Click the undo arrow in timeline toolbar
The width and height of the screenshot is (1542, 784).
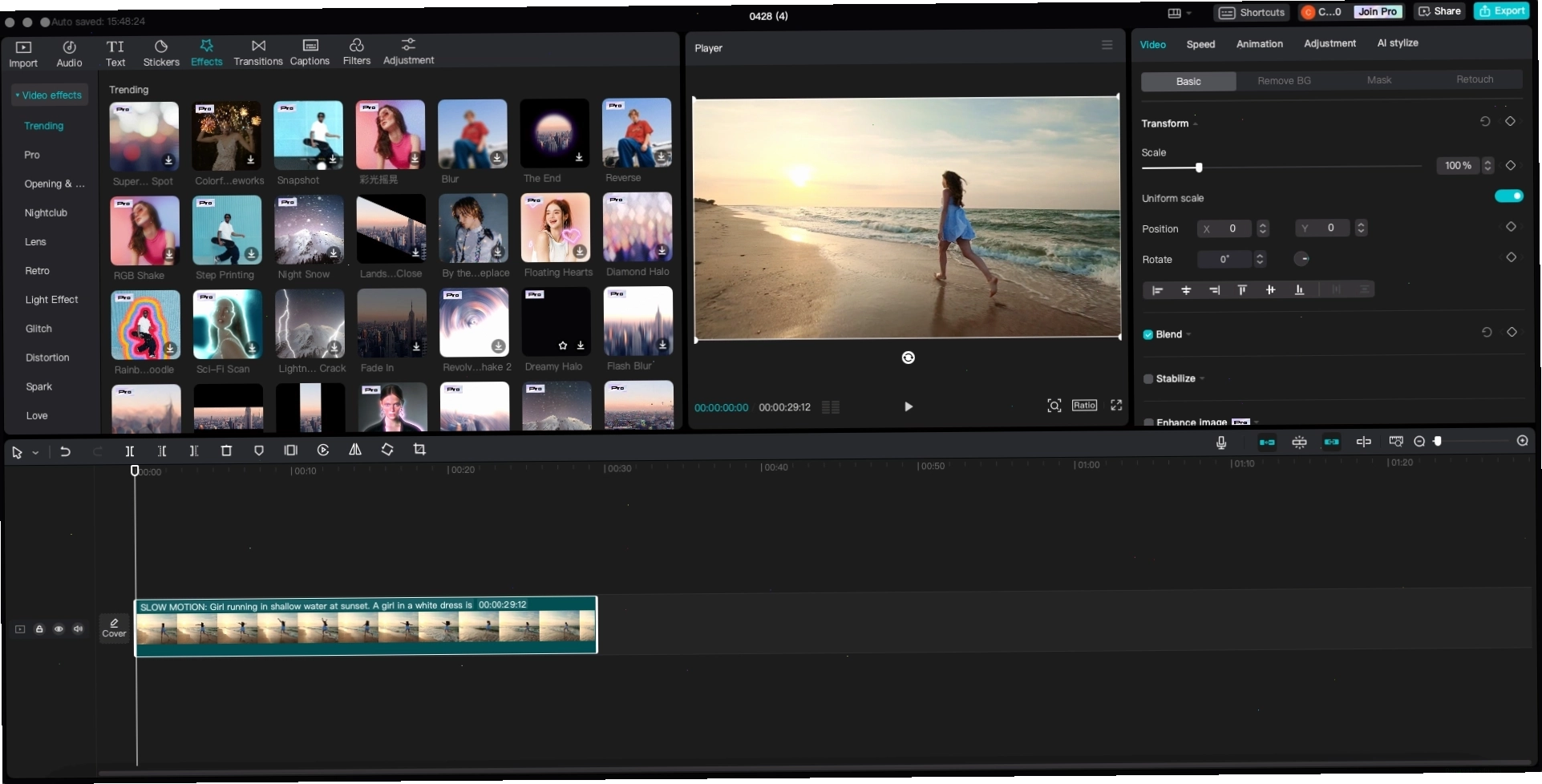click(x=65, y=451)
